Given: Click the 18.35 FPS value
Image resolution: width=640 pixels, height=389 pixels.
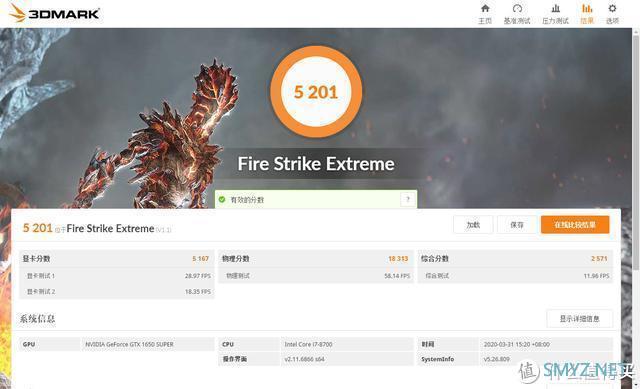Looking at the screenshot, I should click(198, 291).
